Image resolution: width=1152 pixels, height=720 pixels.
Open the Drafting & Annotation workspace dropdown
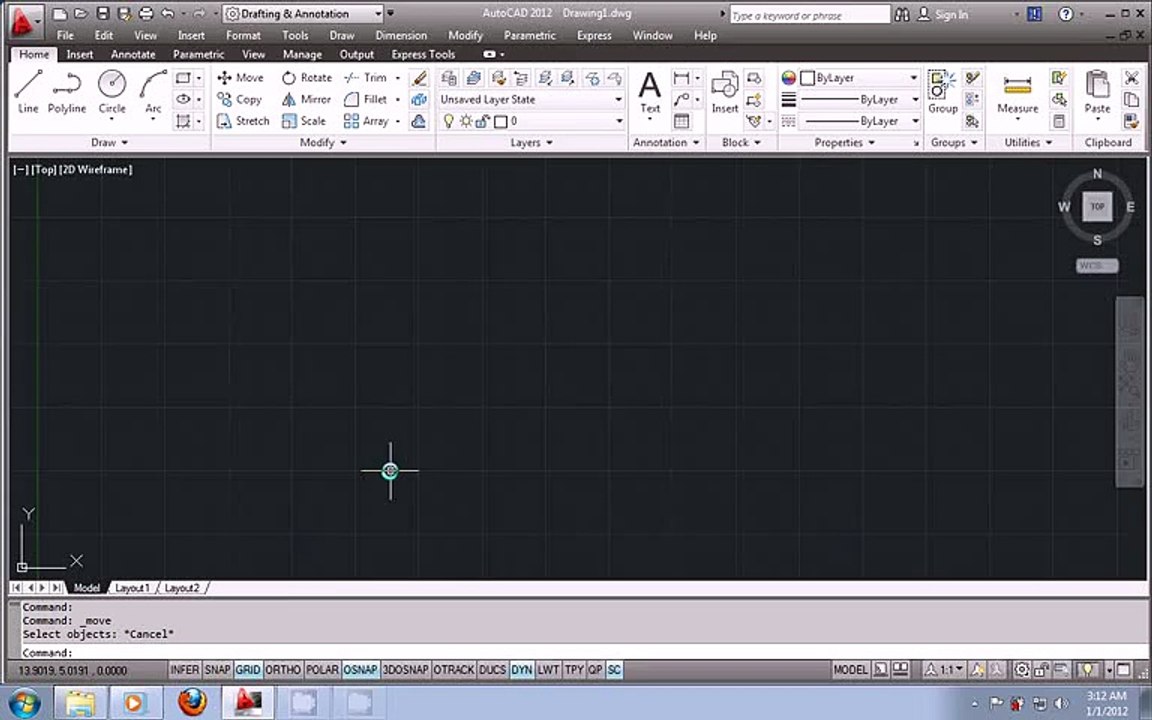pos(303,13)
